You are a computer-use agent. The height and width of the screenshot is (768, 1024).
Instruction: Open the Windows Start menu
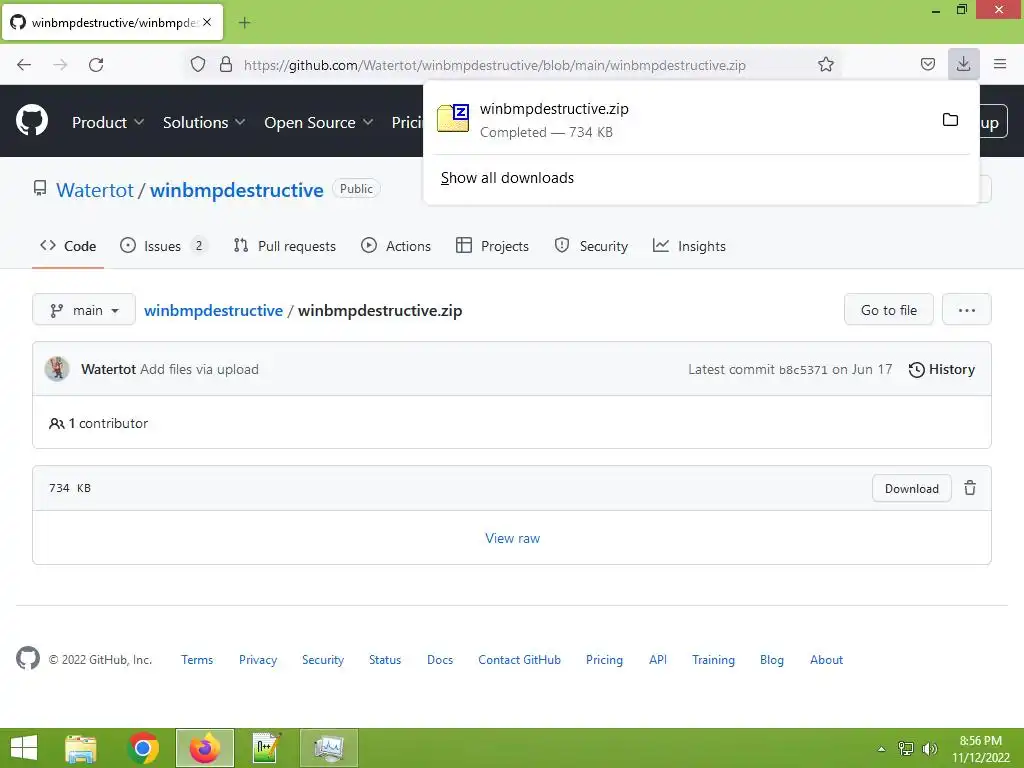tap(24, 748)
